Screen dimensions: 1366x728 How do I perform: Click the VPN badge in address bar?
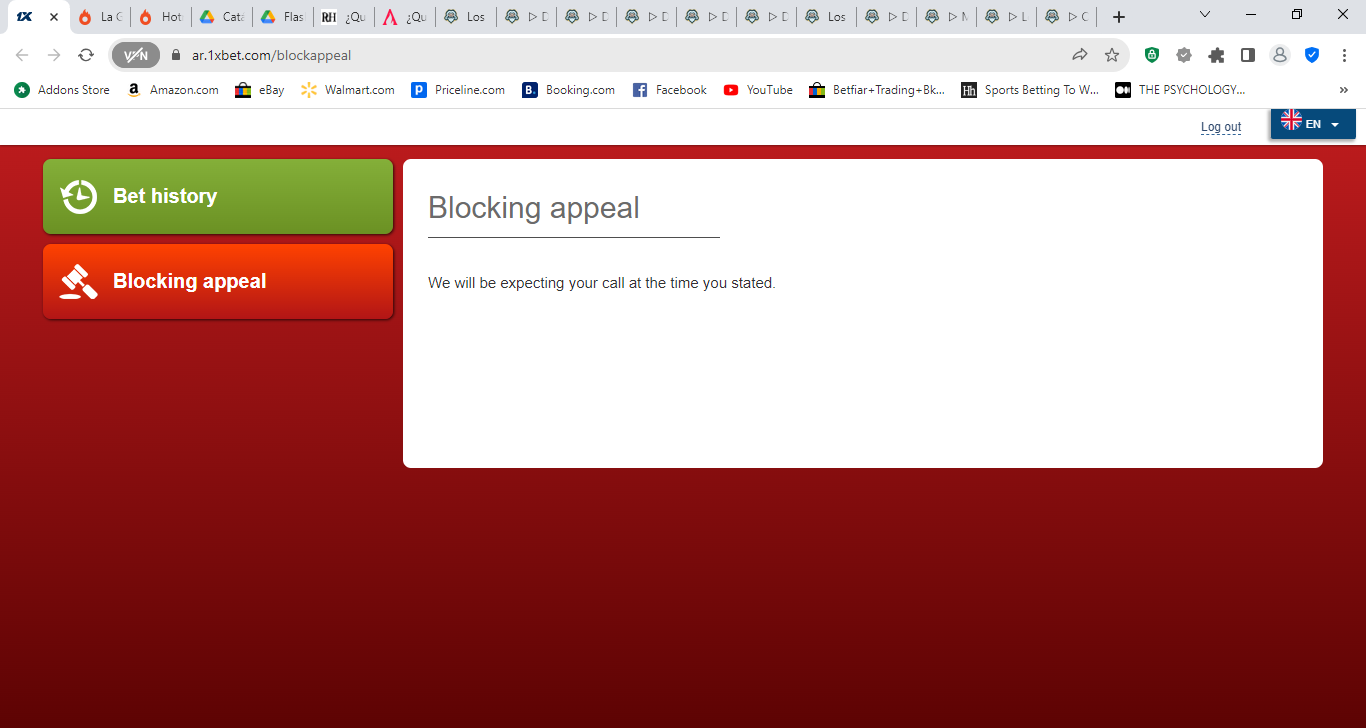click(x=136, y=55)
